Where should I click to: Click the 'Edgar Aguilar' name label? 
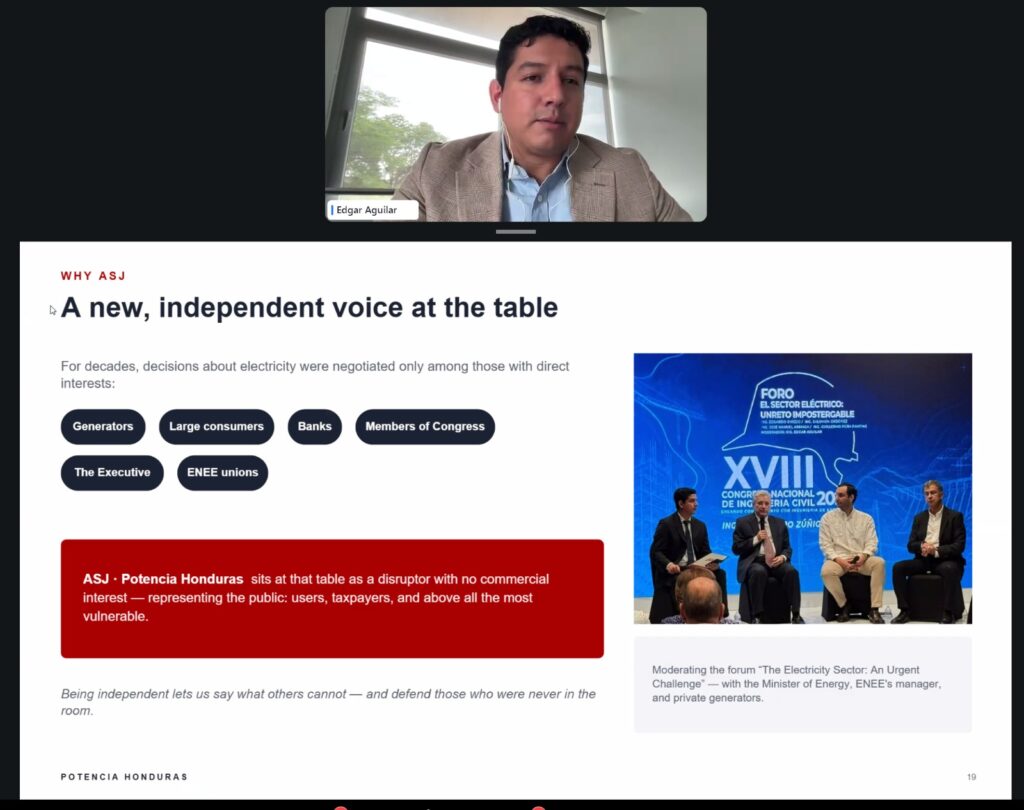point(372,210)
